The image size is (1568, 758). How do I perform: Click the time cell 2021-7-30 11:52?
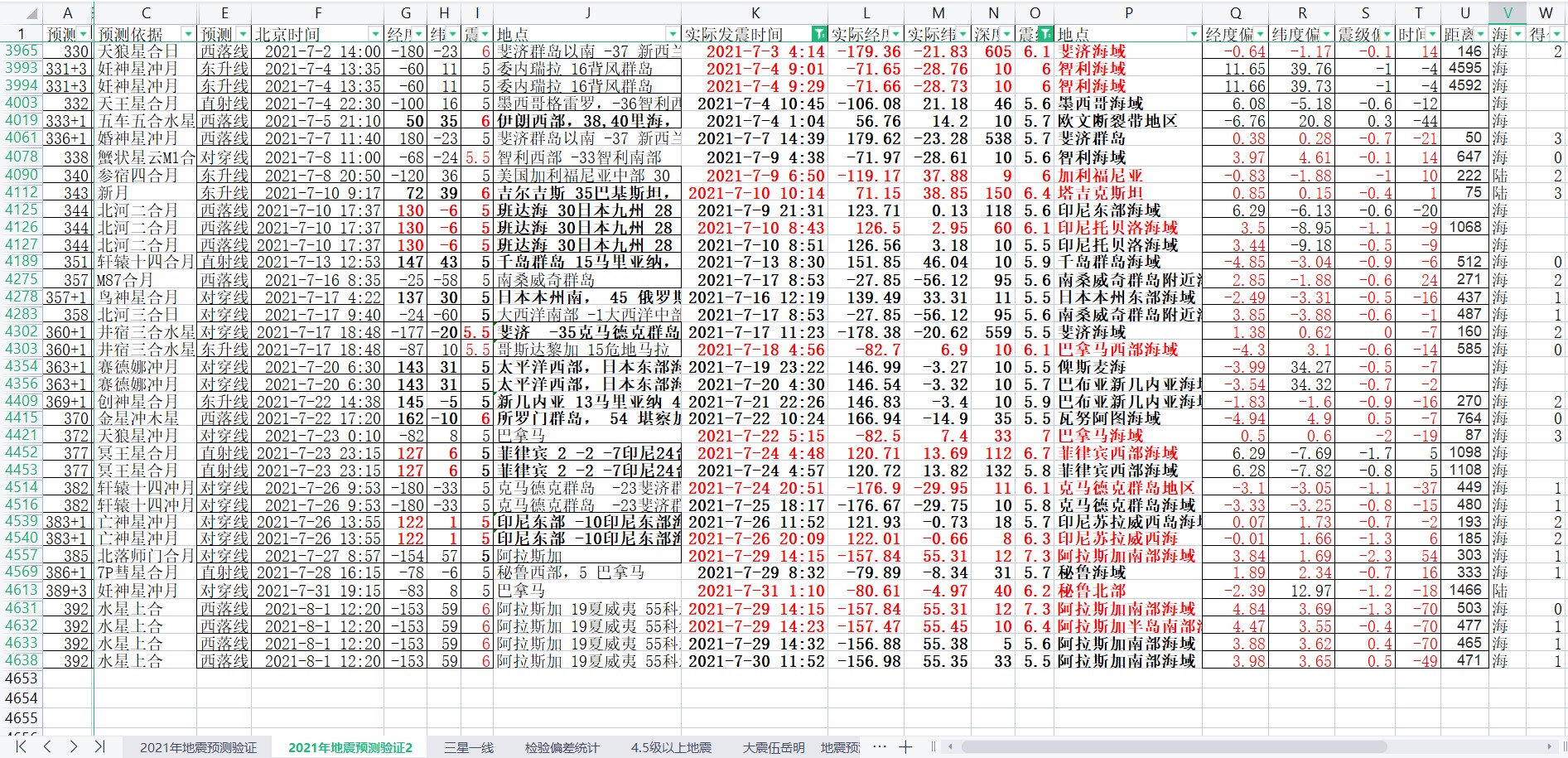(x=755, y=660)
